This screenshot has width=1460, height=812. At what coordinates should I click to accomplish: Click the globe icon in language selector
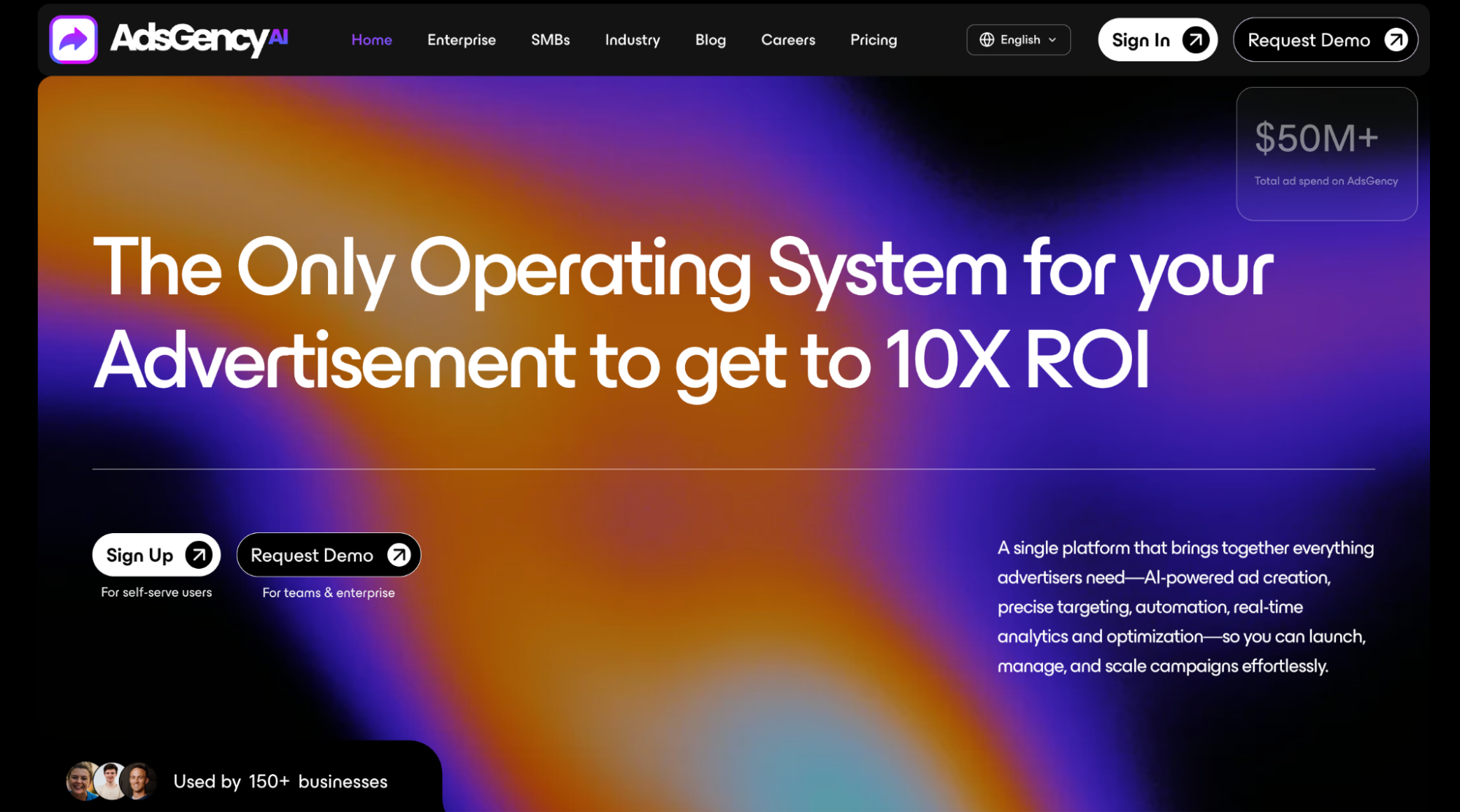click(987, 39)
